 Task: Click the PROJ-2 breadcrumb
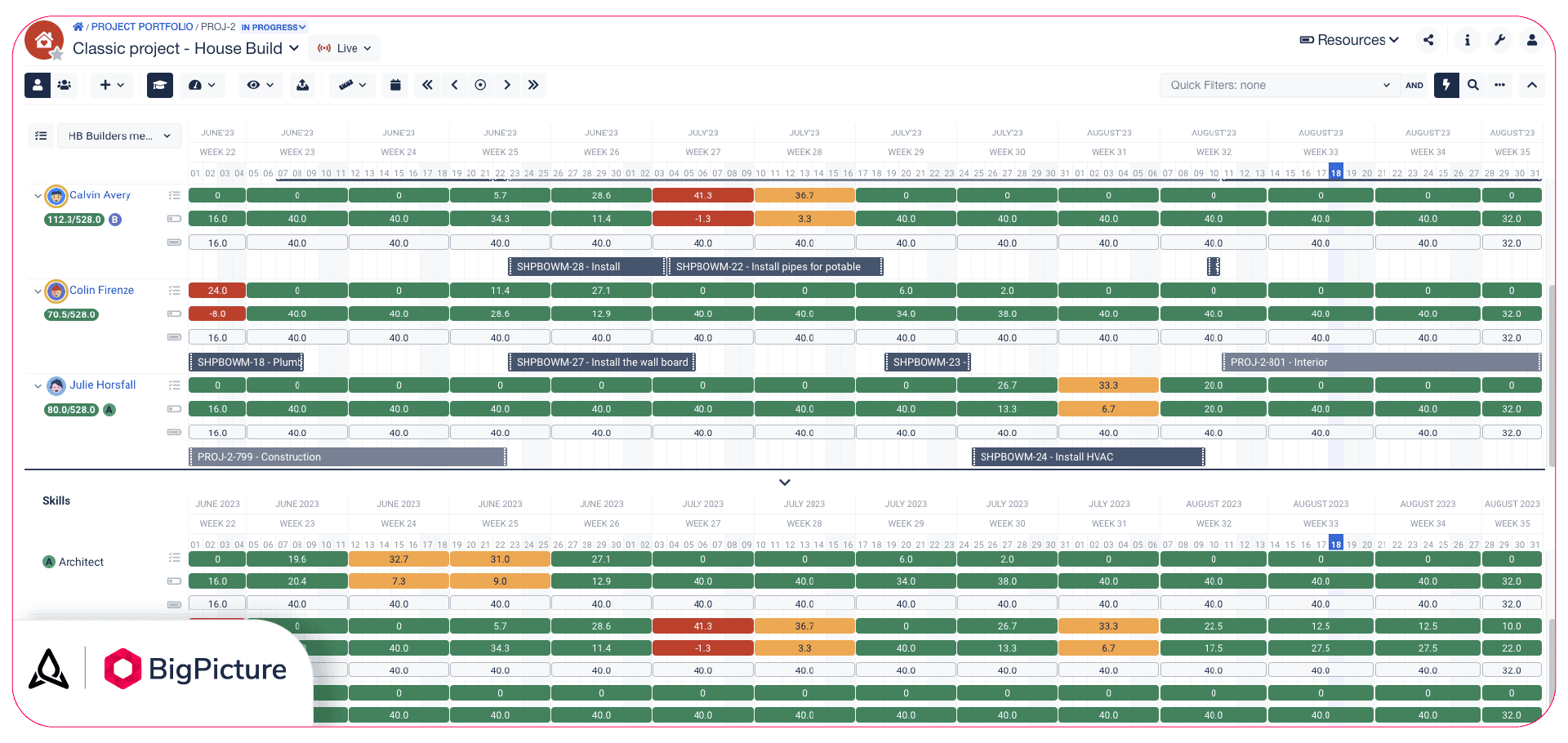218,27
